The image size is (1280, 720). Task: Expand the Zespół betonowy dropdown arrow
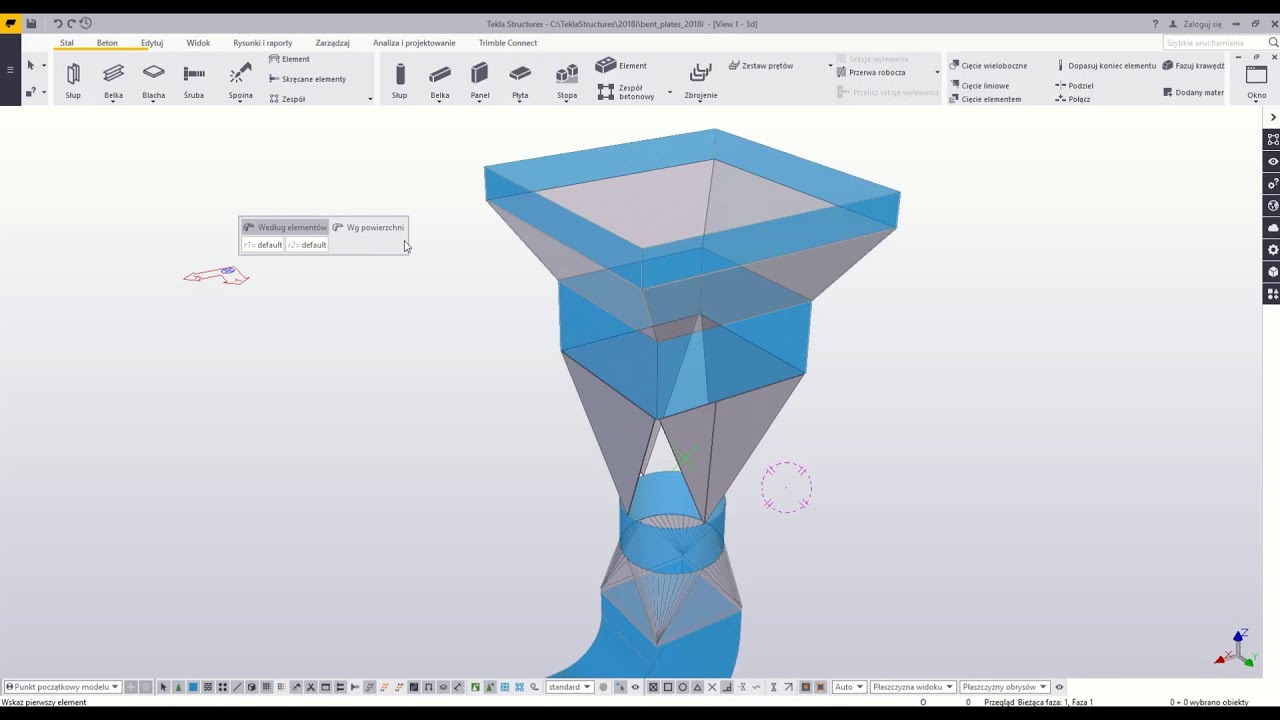(670, 92)
